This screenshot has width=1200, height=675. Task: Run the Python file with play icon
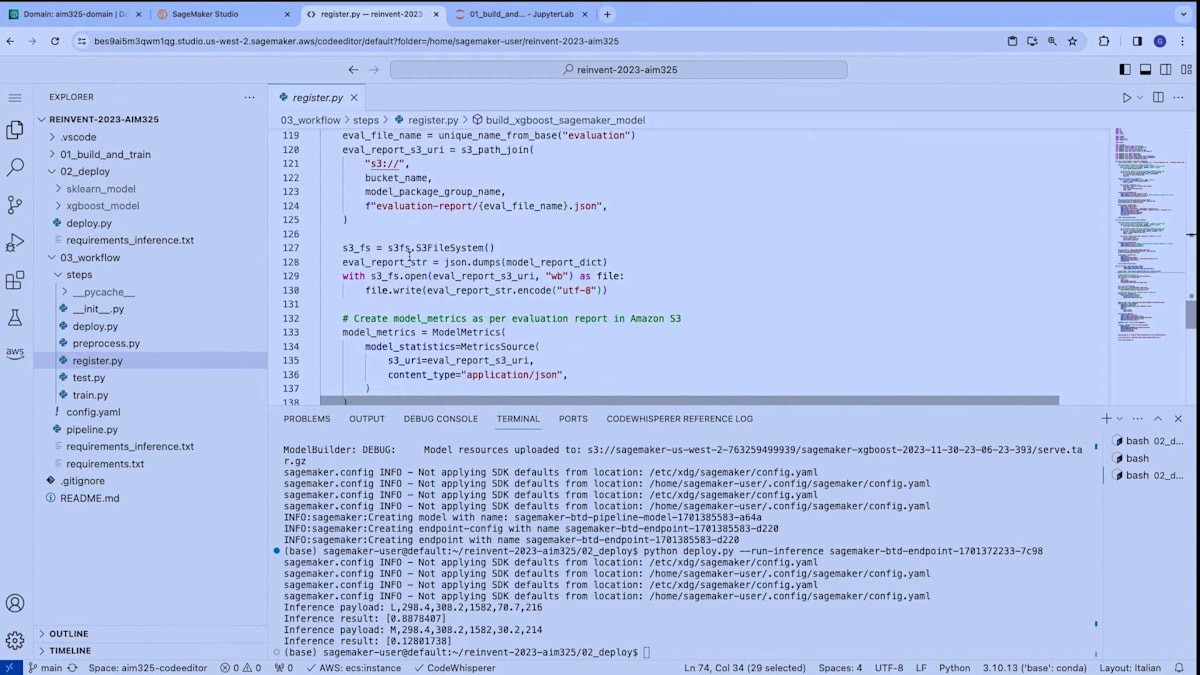click(x=1127, y=97)
